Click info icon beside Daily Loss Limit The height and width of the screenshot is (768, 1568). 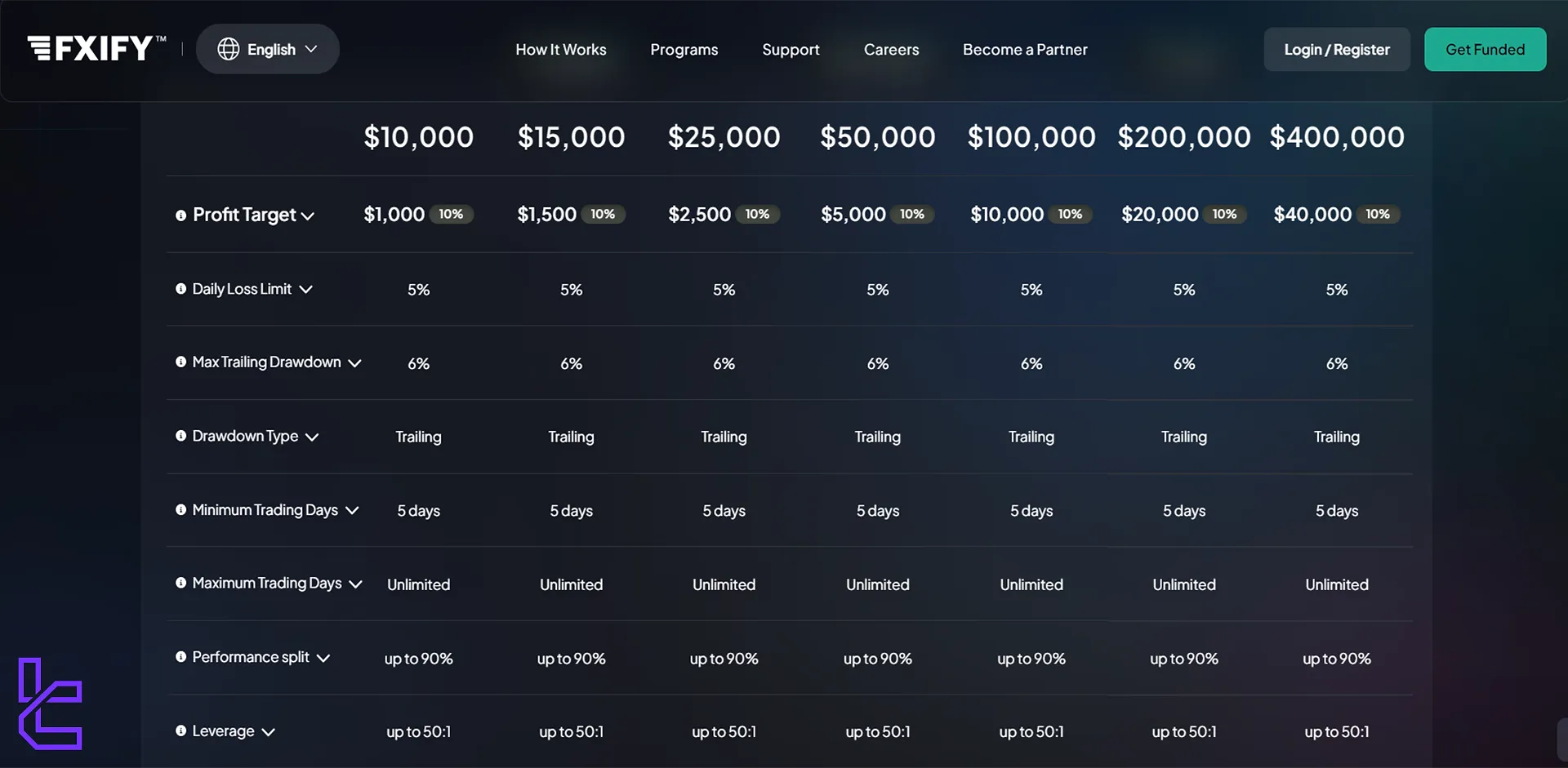pyautogui.click(x=180, y=289)
